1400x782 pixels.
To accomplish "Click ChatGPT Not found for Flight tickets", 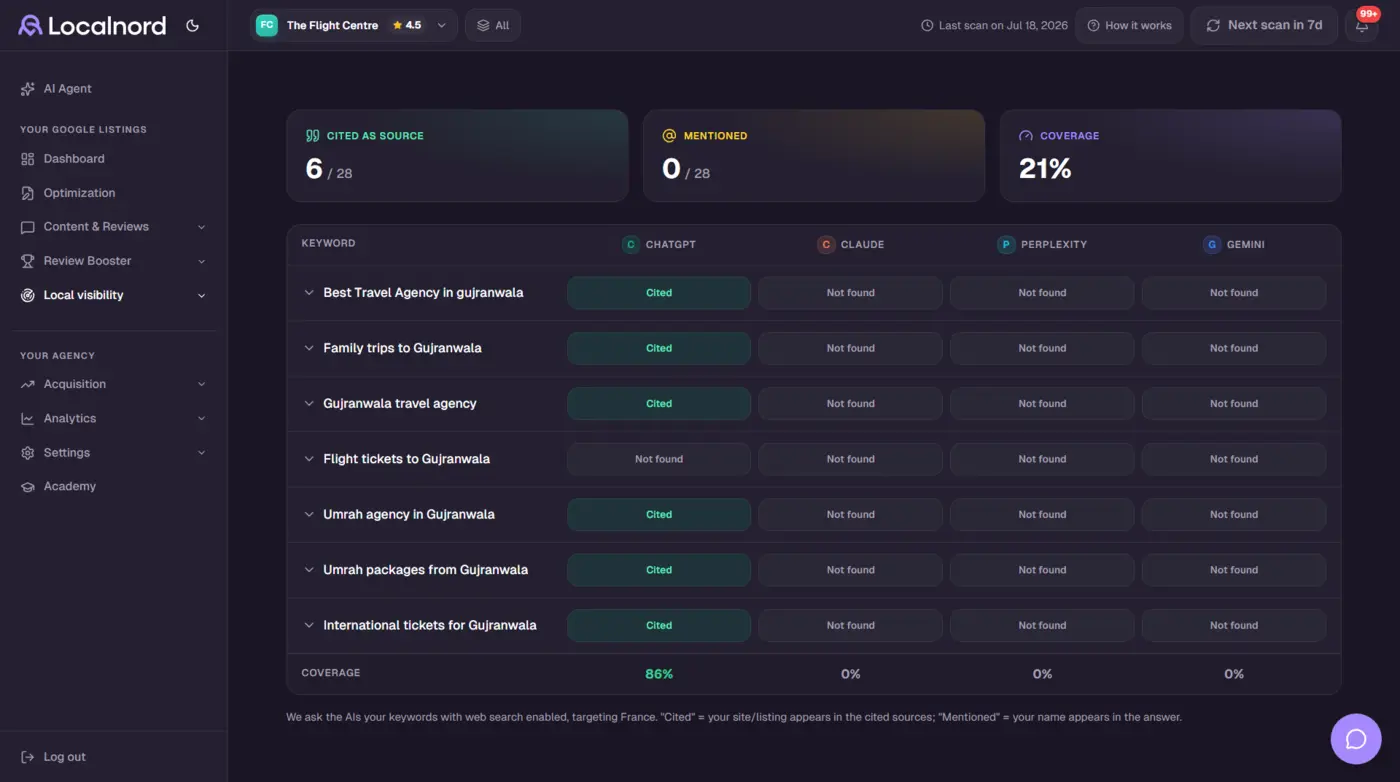I will point(659,459).
